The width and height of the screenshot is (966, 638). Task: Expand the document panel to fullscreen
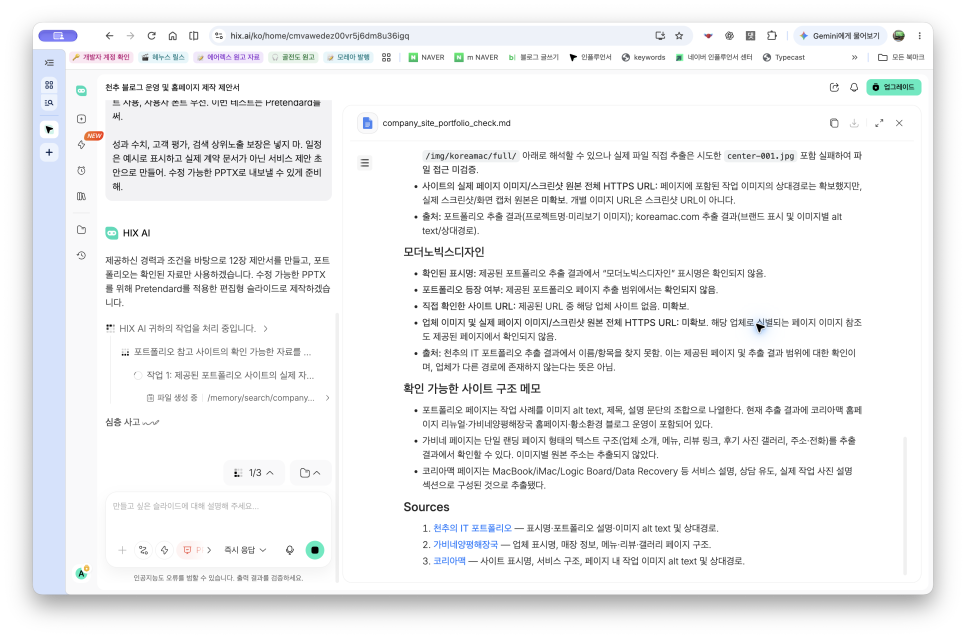point(879,123)
